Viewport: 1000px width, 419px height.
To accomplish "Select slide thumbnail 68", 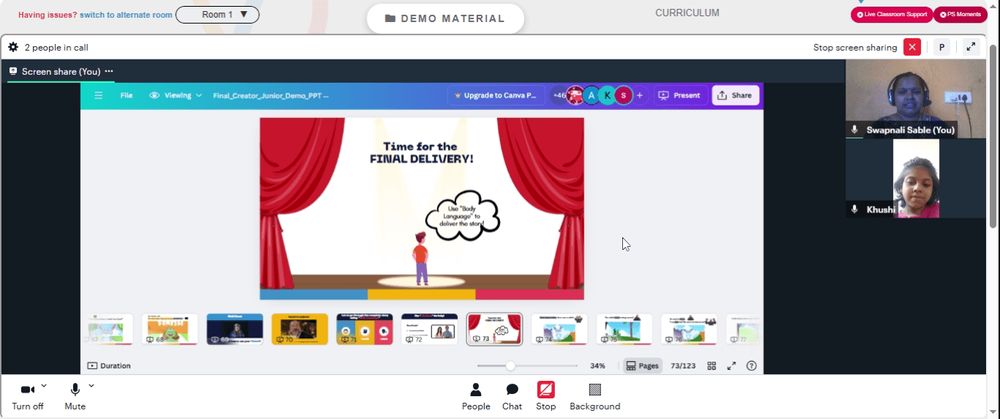I will coord(170,329).
